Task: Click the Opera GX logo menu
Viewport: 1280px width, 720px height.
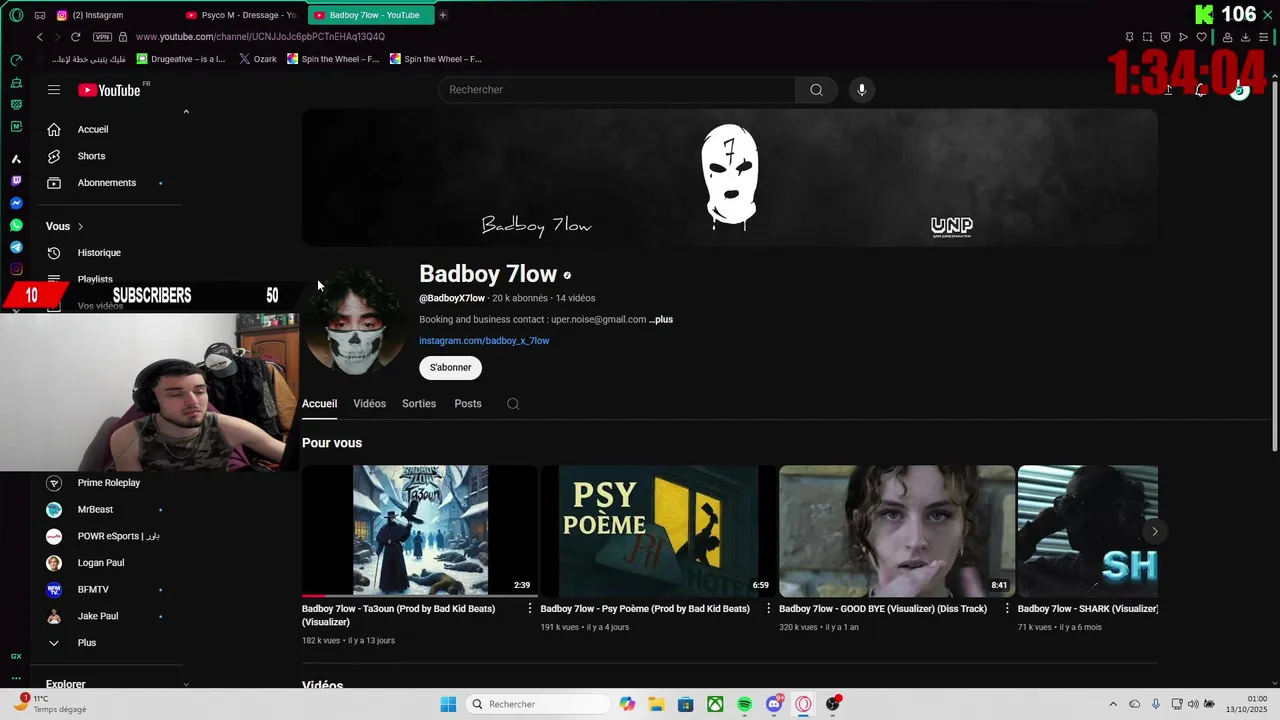Action: coord(16,15)
